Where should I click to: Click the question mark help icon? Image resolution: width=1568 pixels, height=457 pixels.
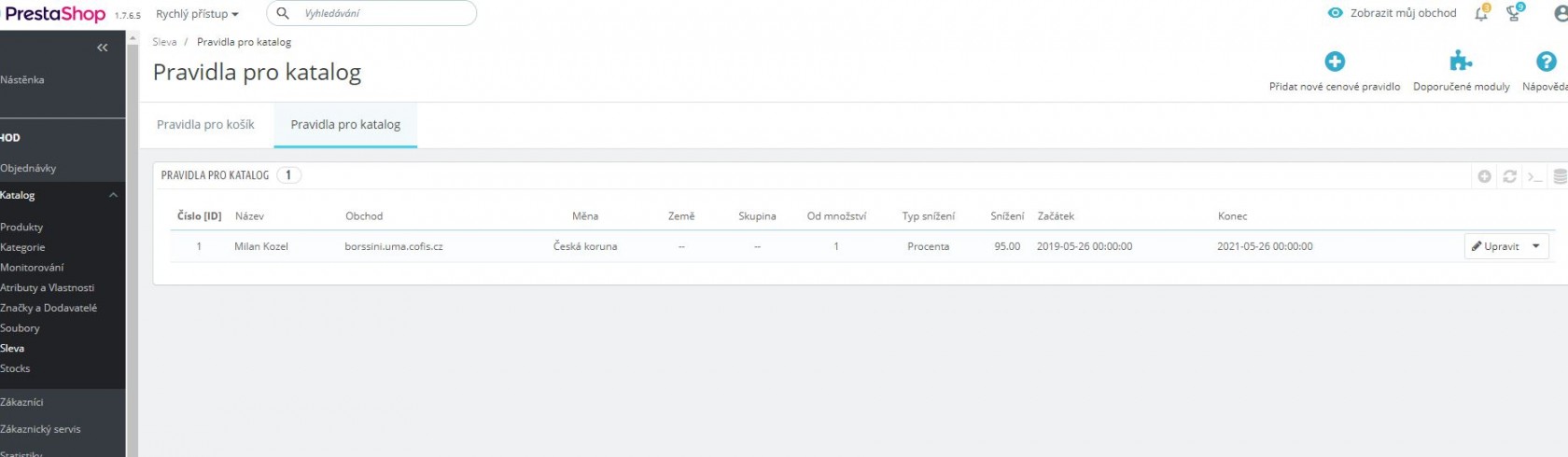point(1547,62)
